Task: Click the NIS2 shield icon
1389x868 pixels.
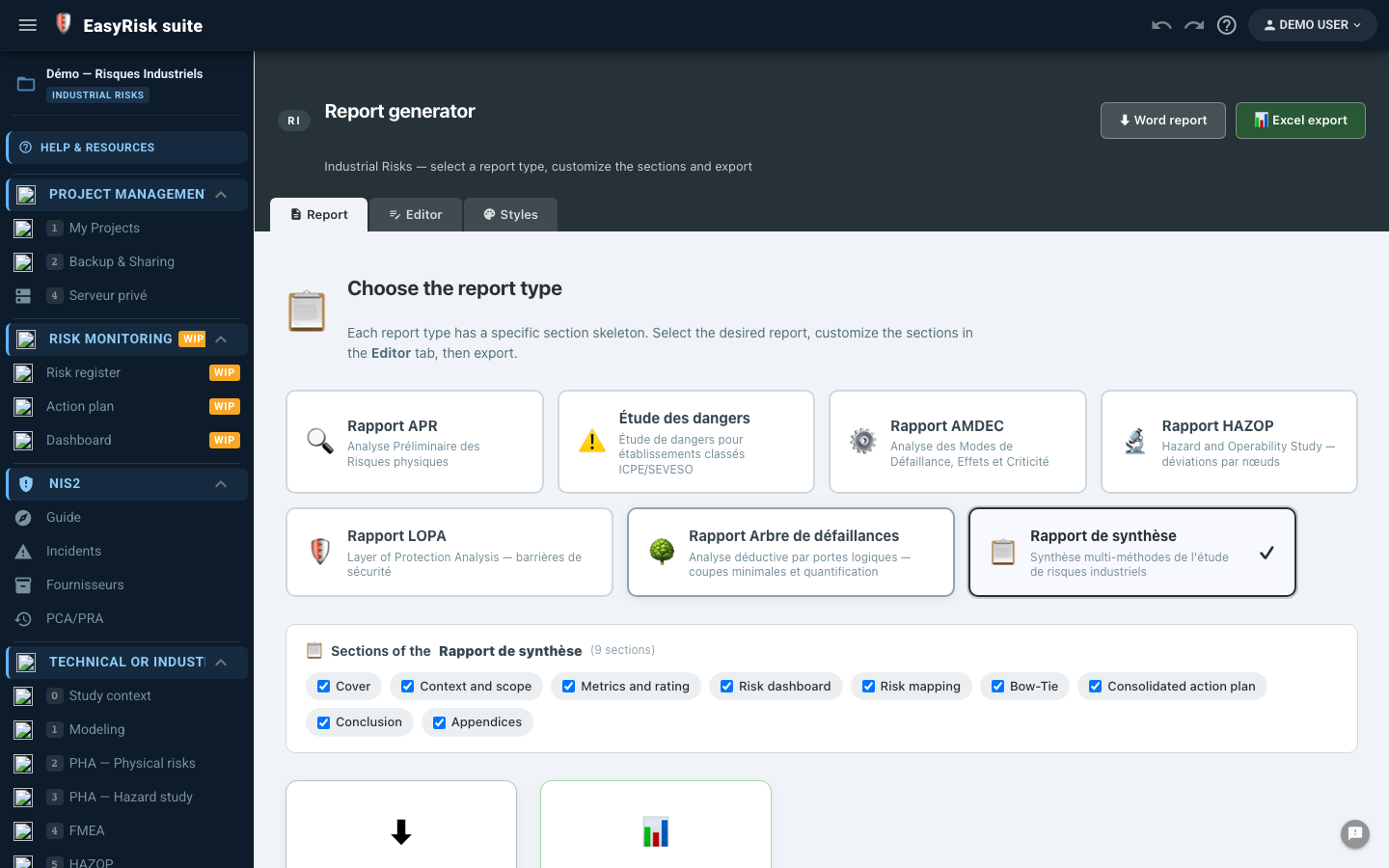Action: 26,483
